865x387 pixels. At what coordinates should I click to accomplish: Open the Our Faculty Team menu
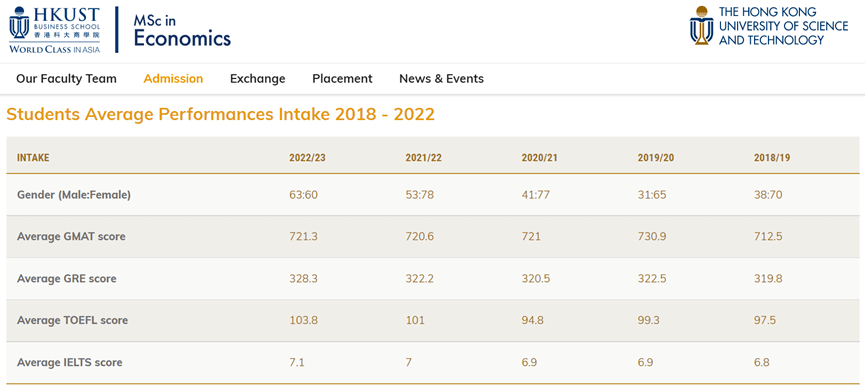click(66, 79)
